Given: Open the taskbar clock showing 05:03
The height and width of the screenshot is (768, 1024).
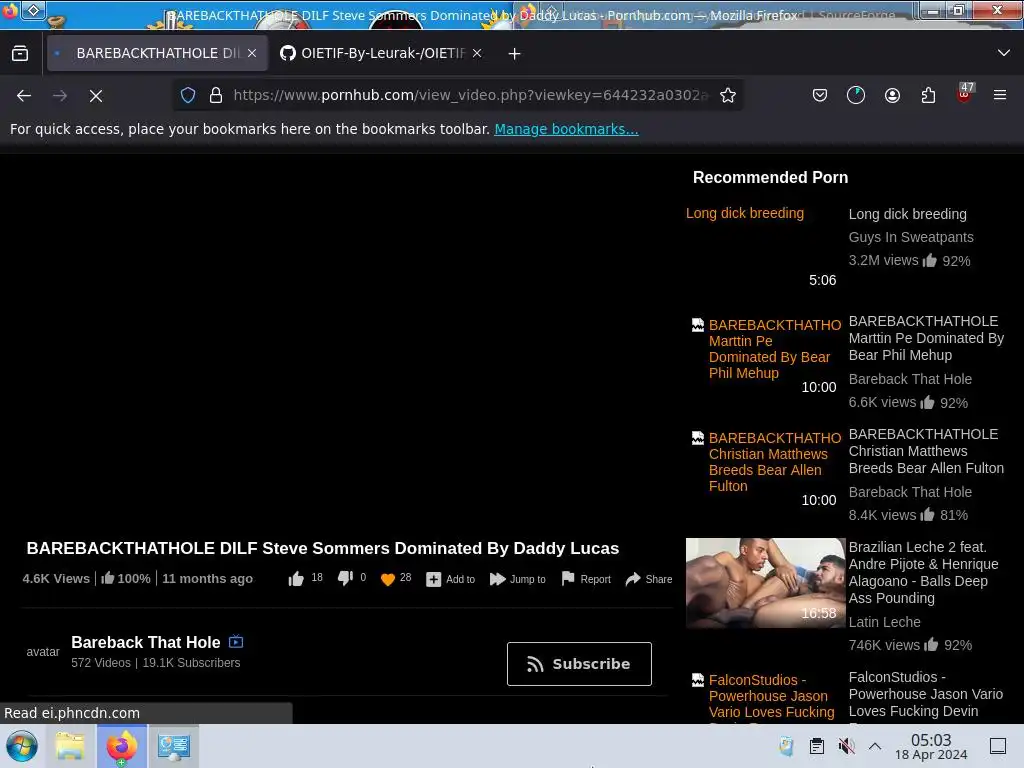Looking at the screenshot, I should (x=931, y=746).
